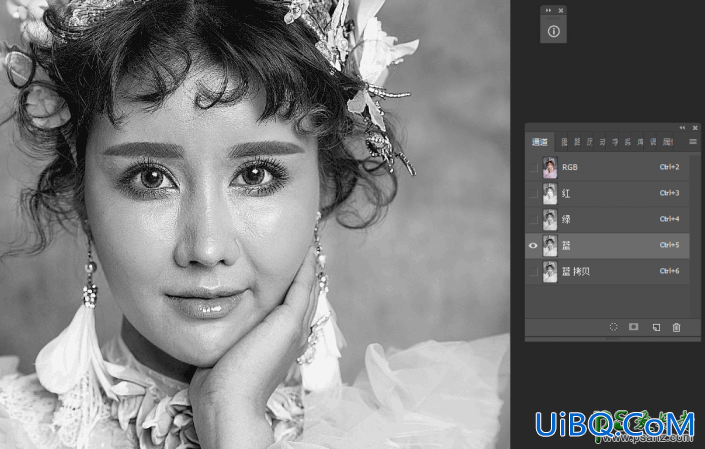Close the small info panel dock
705x449 pixels.
coord(561,10)
